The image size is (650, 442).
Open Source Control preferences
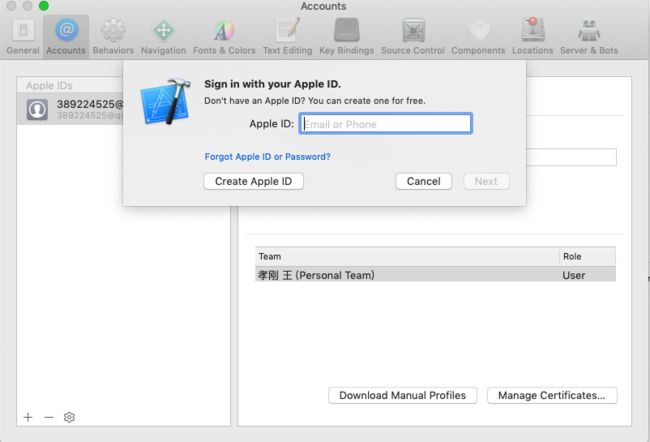pos(413,37)
